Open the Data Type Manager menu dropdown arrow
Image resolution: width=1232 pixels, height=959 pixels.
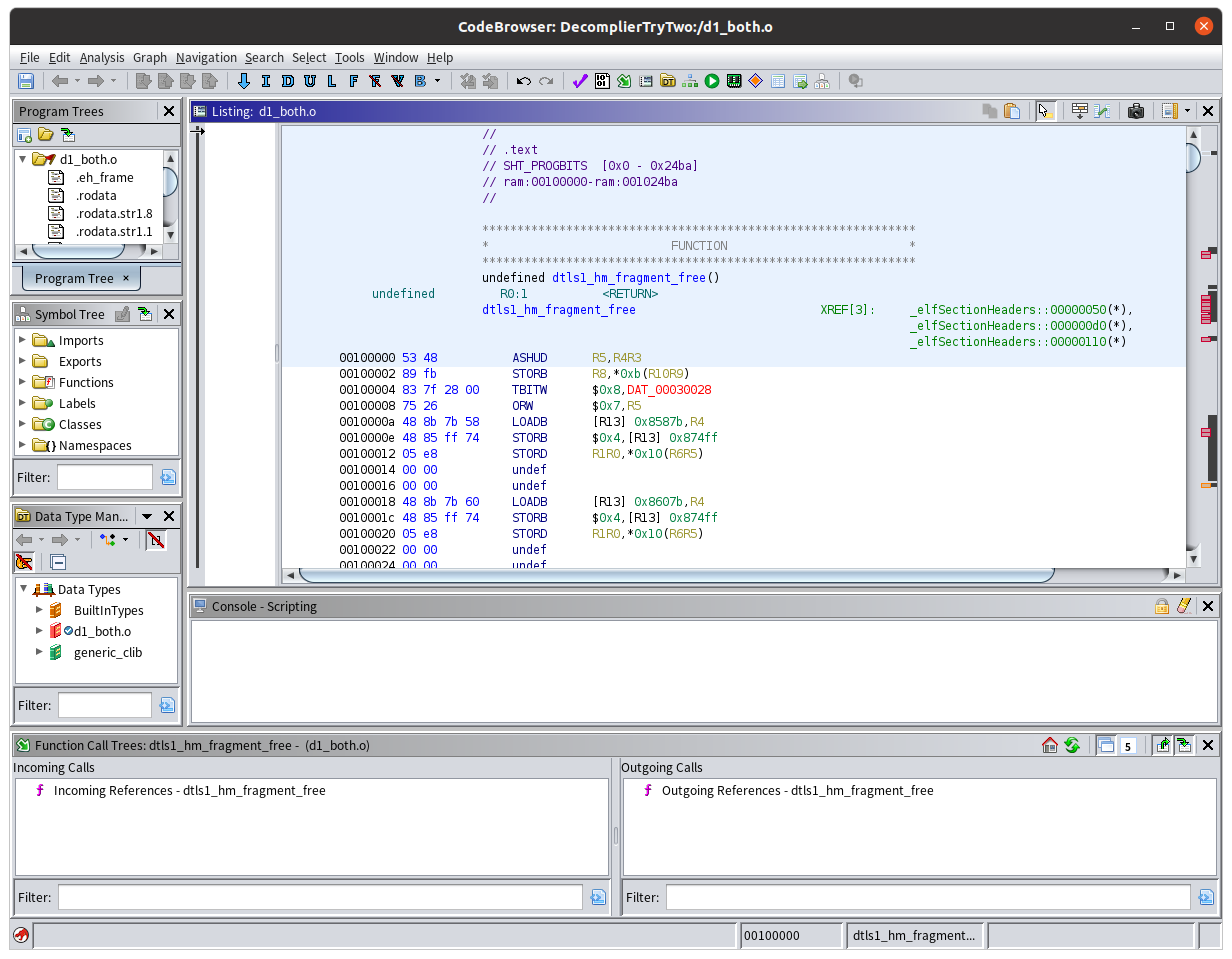pos(147,516)
